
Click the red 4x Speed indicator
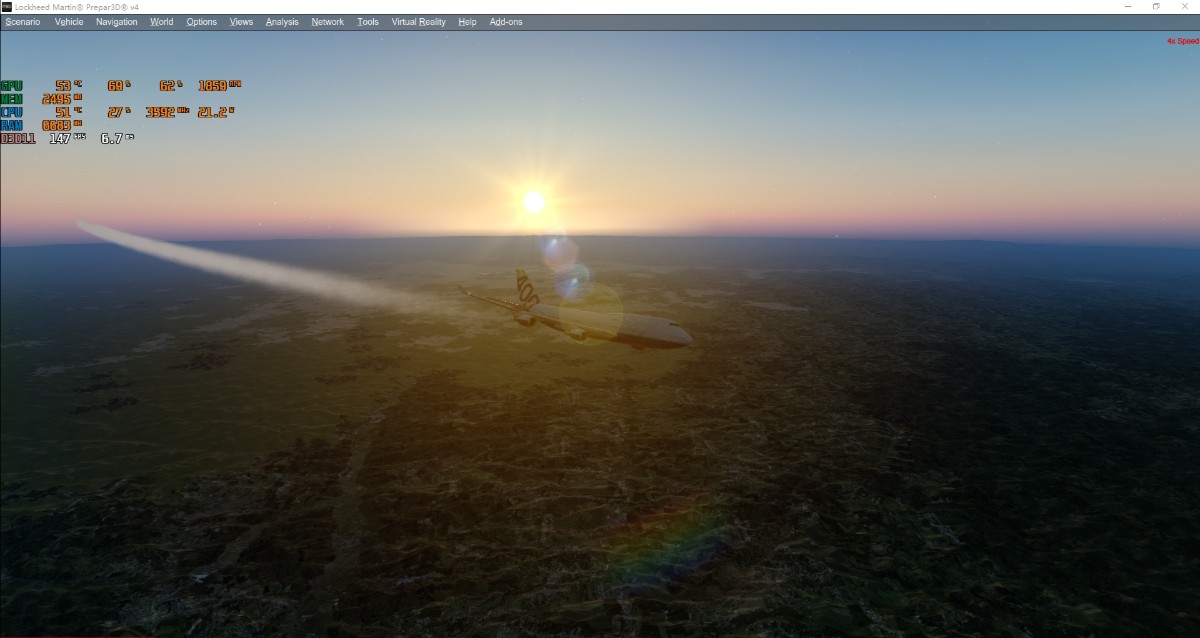tap(1182, 41)
